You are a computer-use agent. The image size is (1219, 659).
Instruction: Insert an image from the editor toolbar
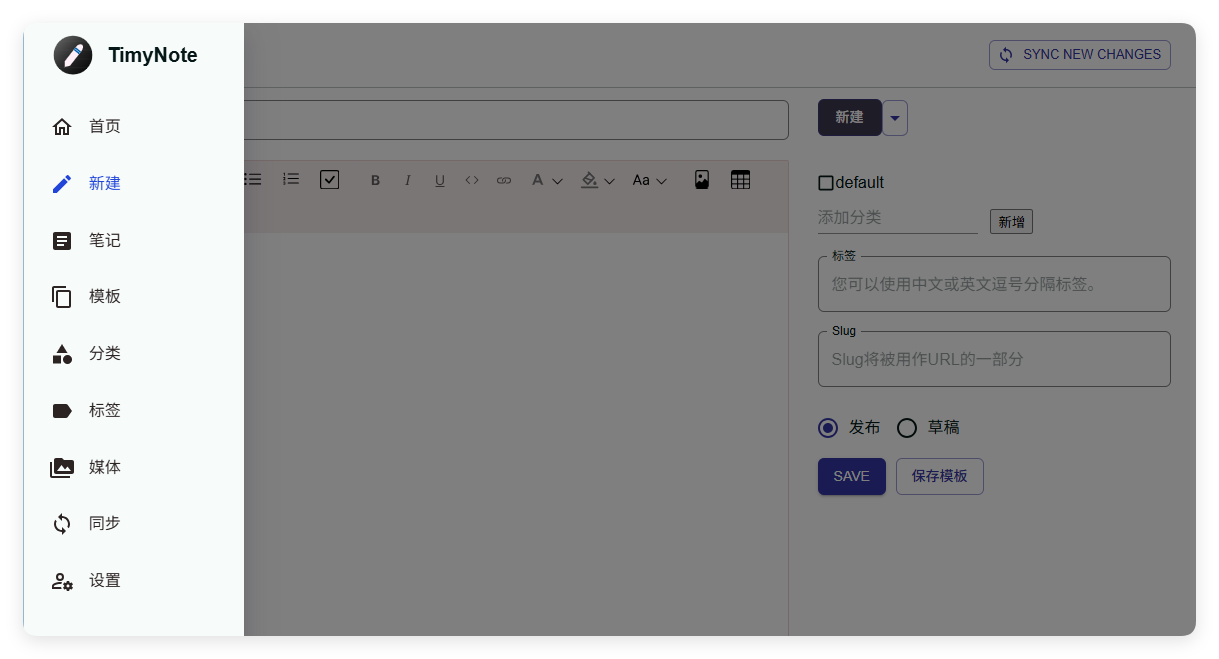pyautogui.click(x=701, y=179)
